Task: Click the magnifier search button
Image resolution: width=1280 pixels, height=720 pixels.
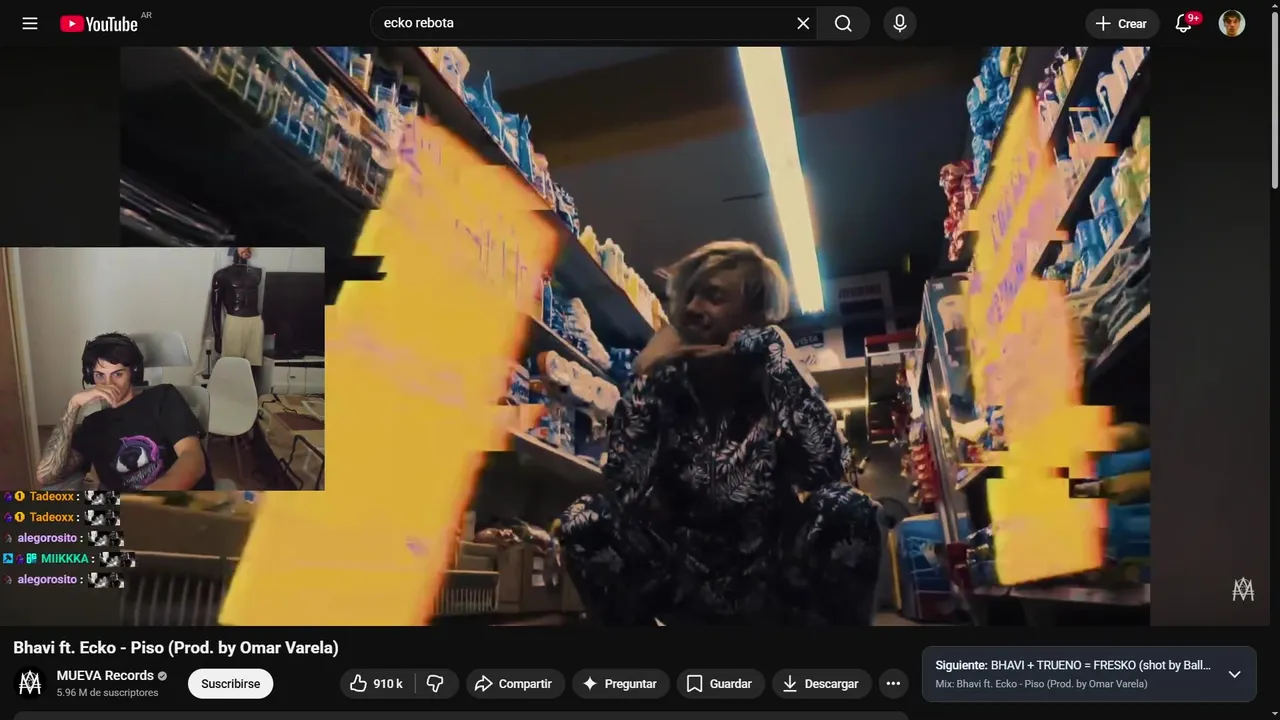Action: tap(843, 23)
